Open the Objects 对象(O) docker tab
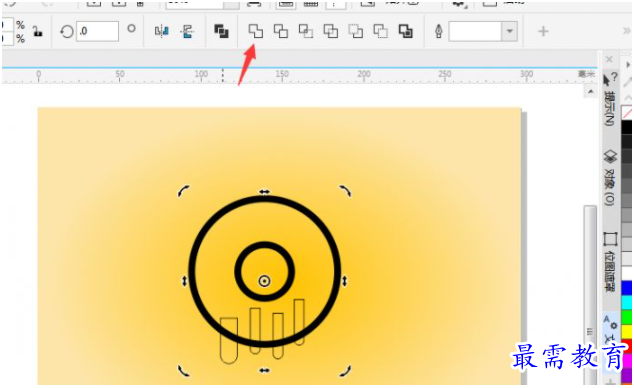This screenshot has width=634, height=388. (x=610, y=178)
